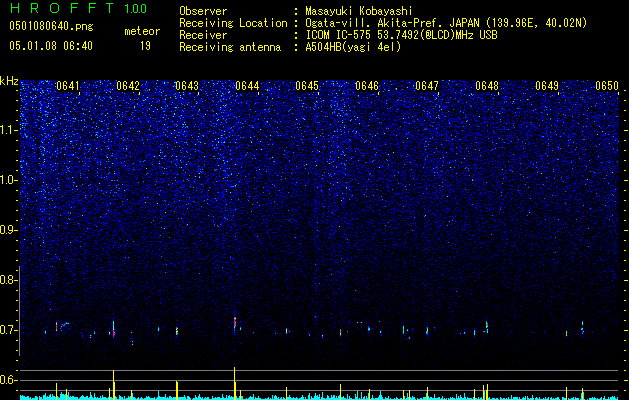Click the 0.6 frequency axis label

click(x=8, y=380)
